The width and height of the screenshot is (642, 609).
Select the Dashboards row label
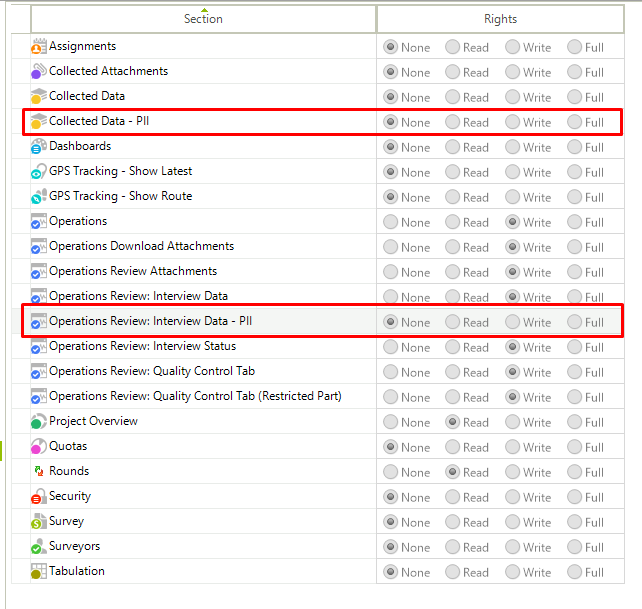coord(80,146)
